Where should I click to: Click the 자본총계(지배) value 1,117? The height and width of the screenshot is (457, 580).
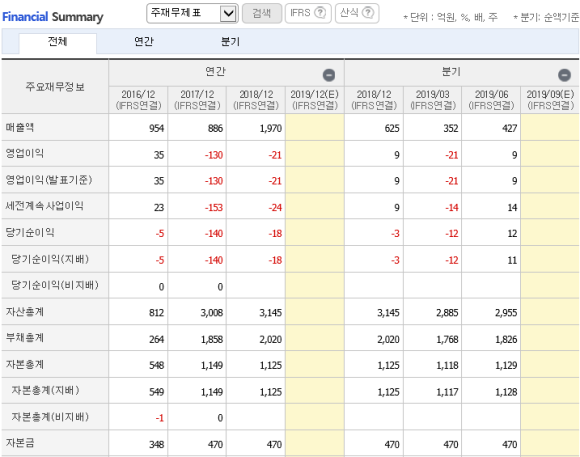pos(447,392)
